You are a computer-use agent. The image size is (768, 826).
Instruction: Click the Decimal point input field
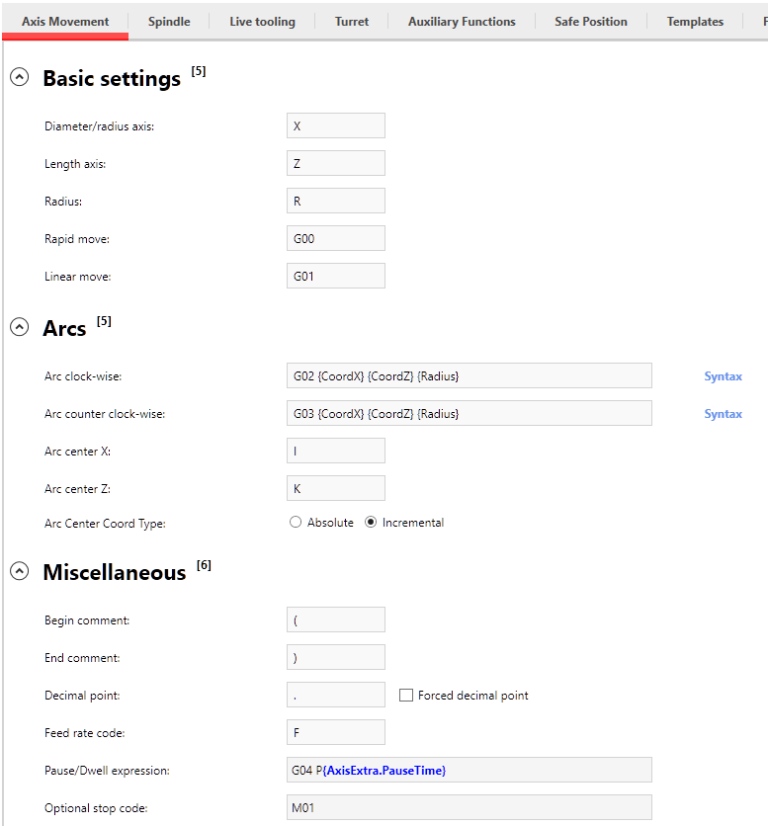(x=336, y=695)
